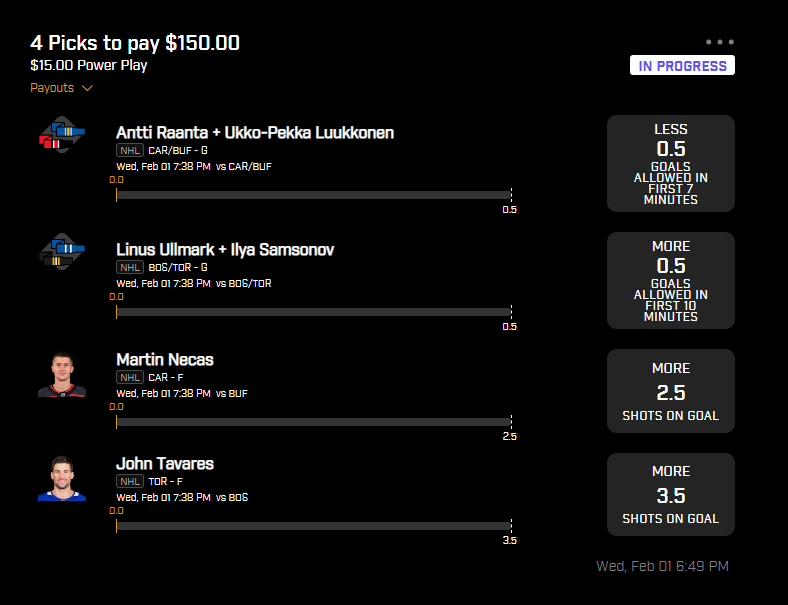Select the John Tavares player name
This screenshot has height=605, width=788.
[165, 464]
